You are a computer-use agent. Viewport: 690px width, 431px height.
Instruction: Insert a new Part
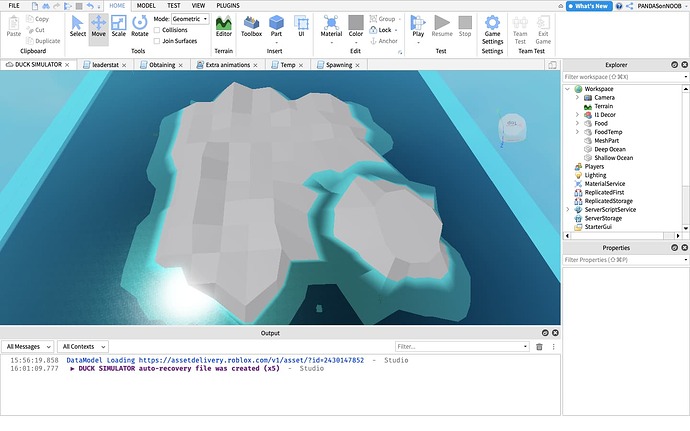[276, 26]
